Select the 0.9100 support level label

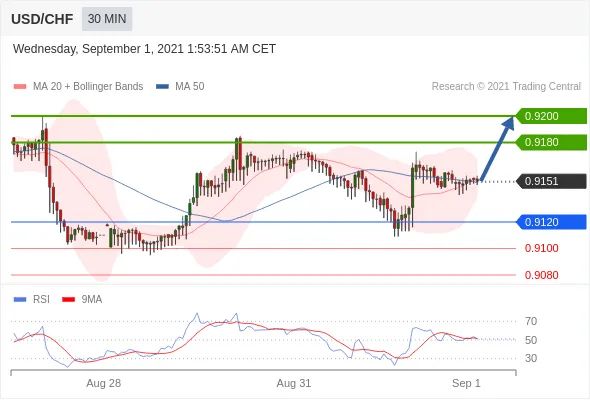point(541,248)
